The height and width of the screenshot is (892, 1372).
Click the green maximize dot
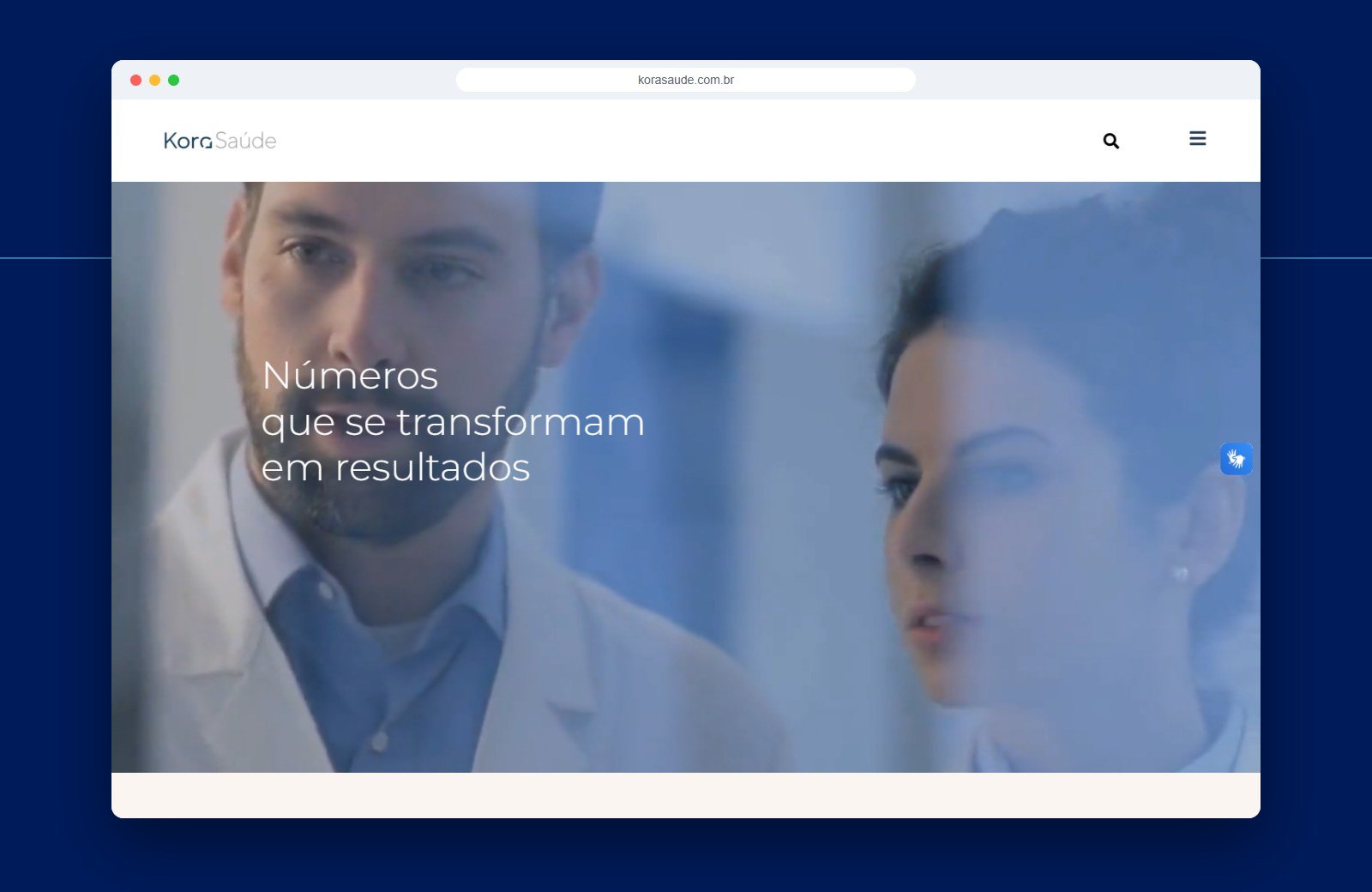tap(173, 80)
